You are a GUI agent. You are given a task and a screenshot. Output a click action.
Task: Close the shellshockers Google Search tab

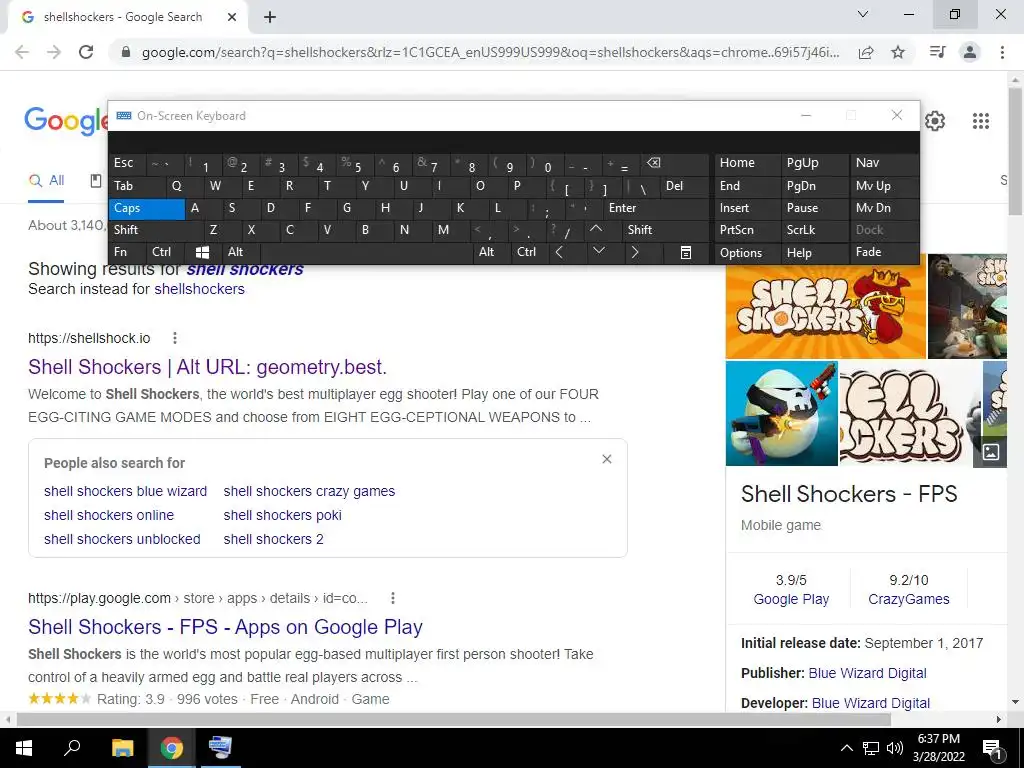[232, 18]
